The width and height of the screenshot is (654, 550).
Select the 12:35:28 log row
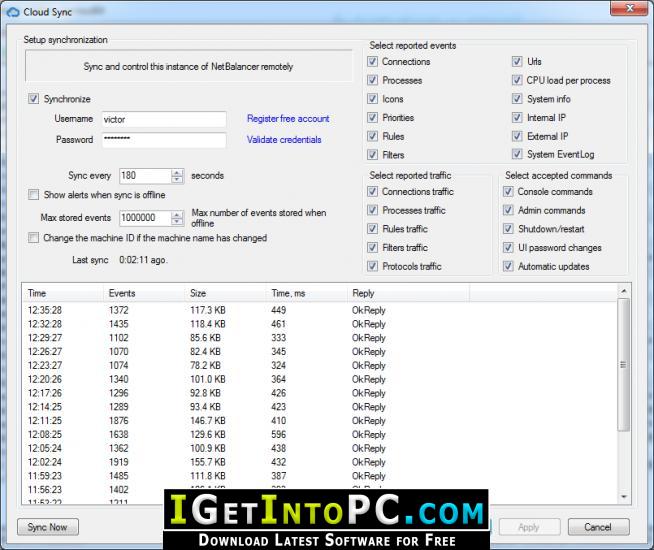[319, 310]
